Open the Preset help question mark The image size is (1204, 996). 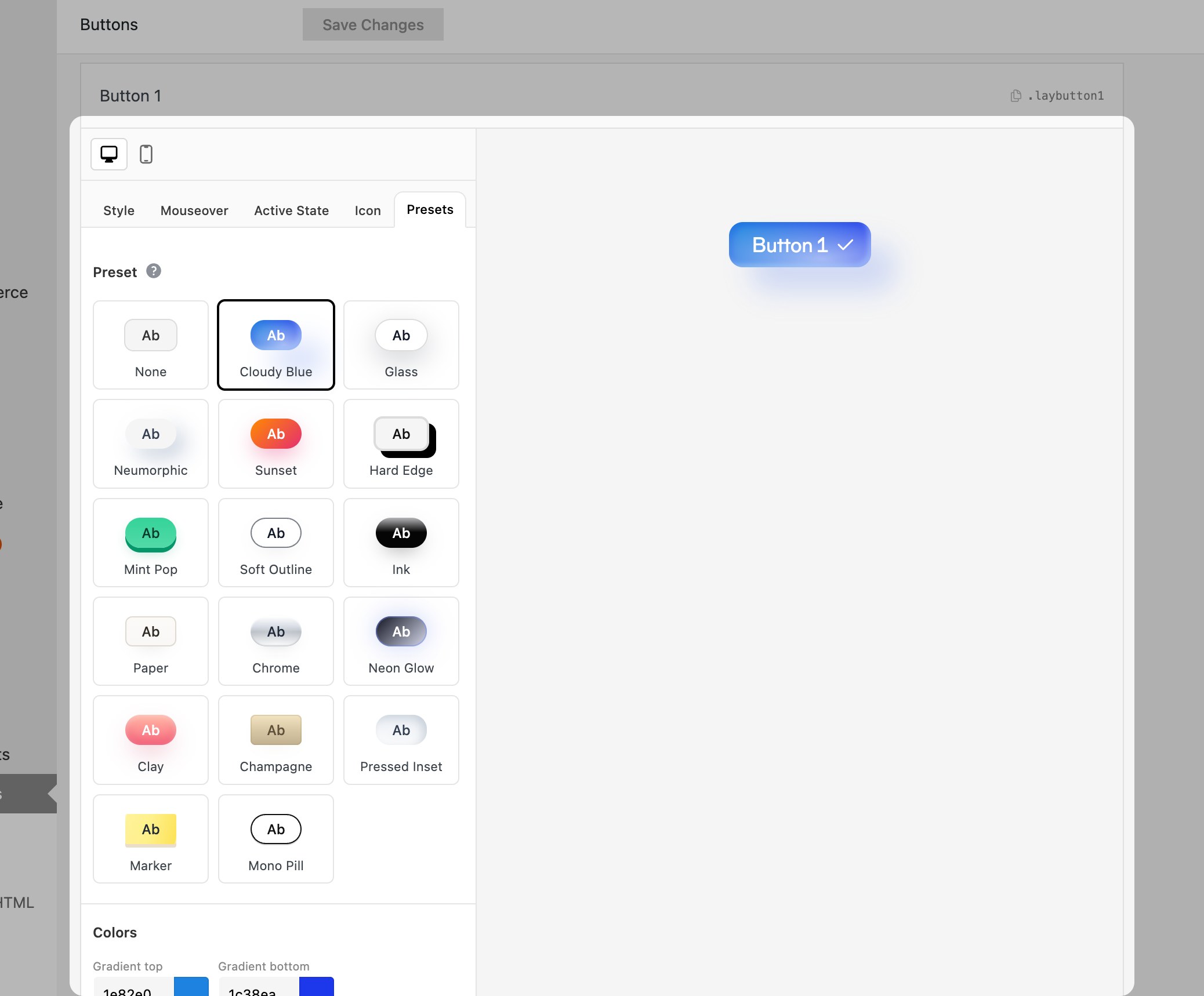tap(154, 271)
